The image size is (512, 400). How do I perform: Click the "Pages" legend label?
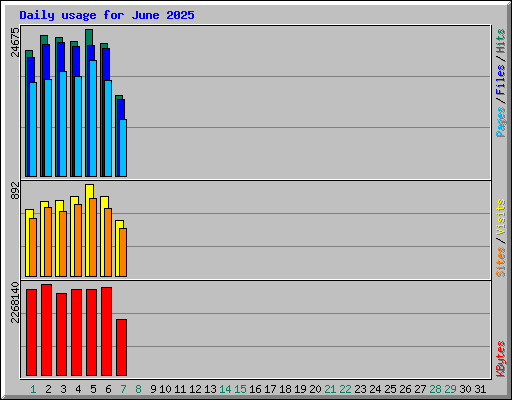(x=501, y=122)
